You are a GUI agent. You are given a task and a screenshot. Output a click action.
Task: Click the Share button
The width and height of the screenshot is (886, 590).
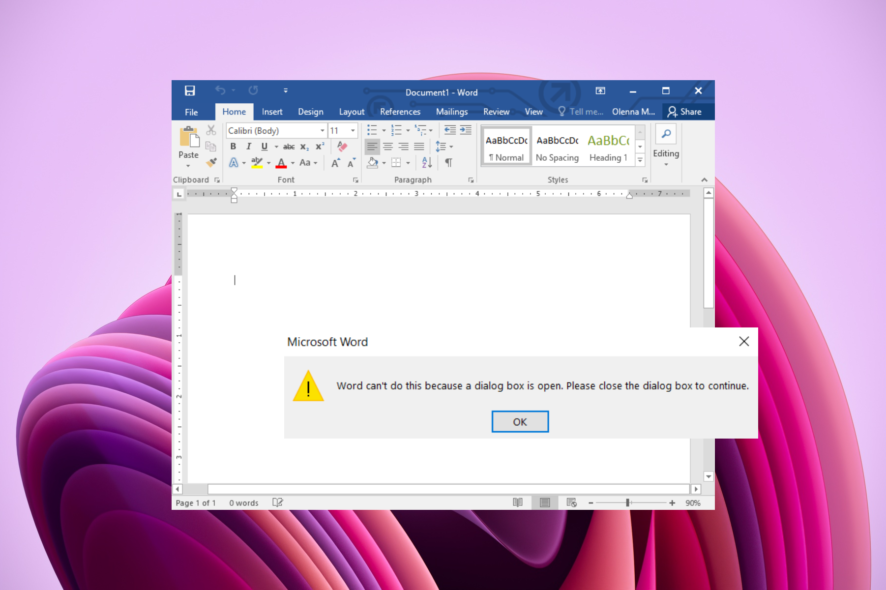coord(684,112)
